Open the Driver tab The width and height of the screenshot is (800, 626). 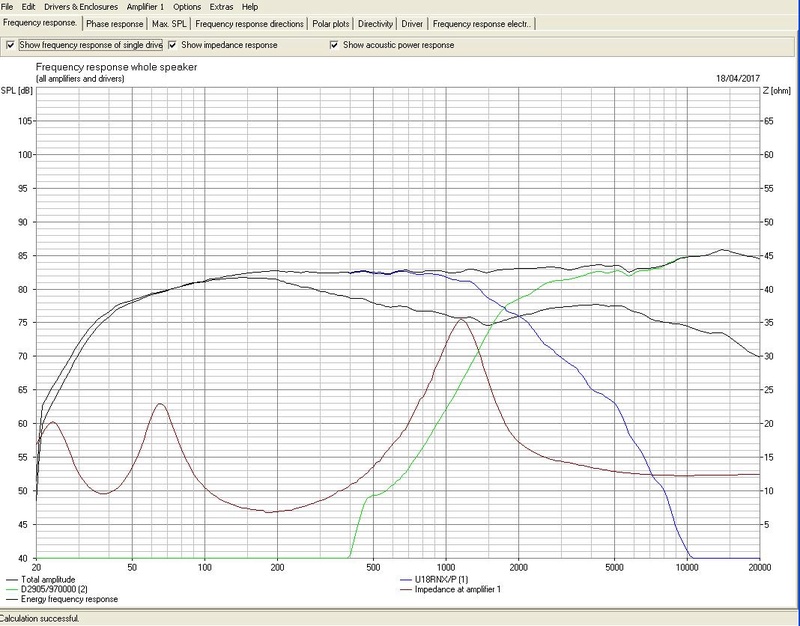point(412,23)
